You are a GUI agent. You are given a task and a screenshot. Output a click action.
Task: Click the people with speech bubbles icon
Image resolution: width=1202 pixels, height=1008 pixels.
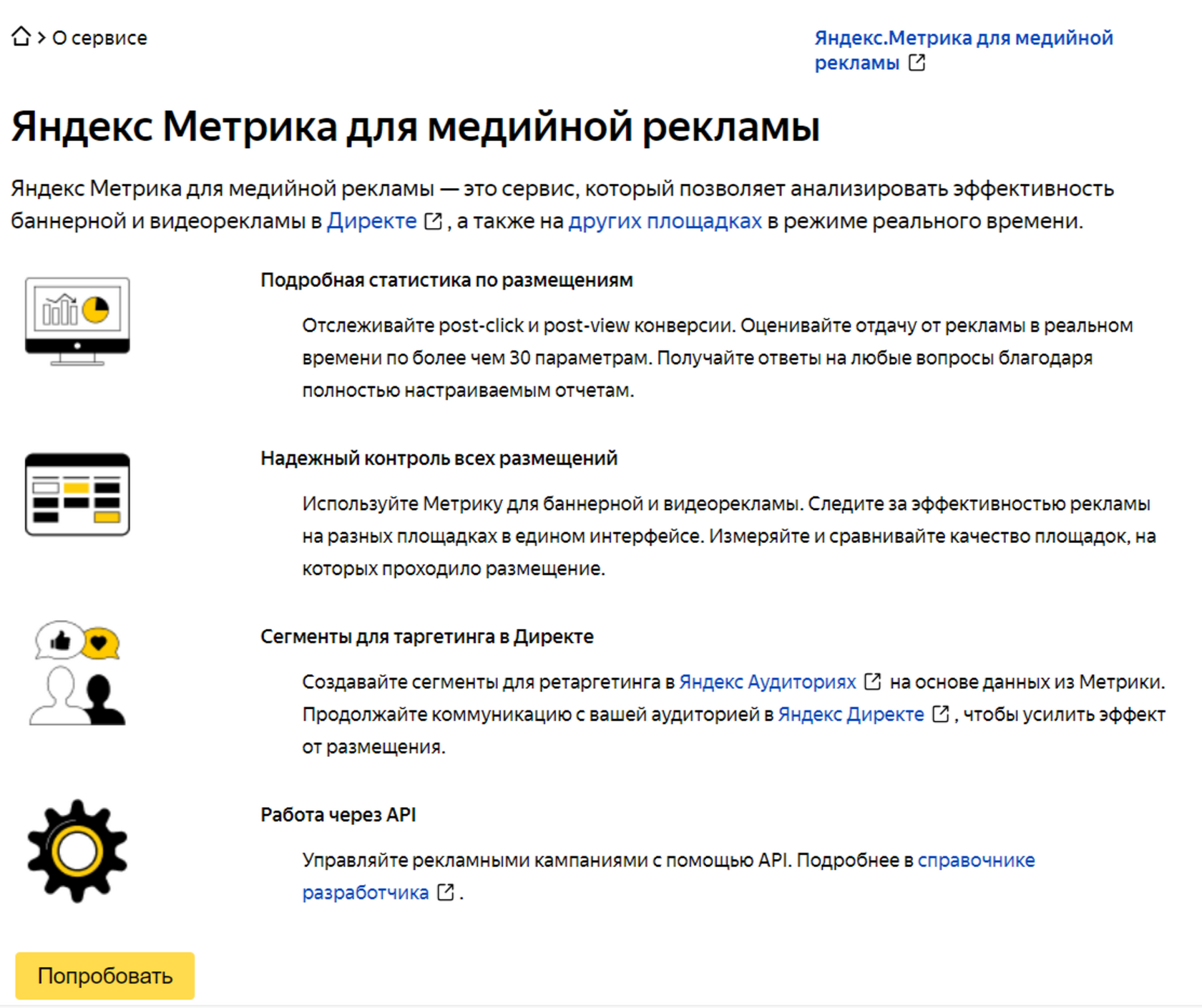(77, 673)
